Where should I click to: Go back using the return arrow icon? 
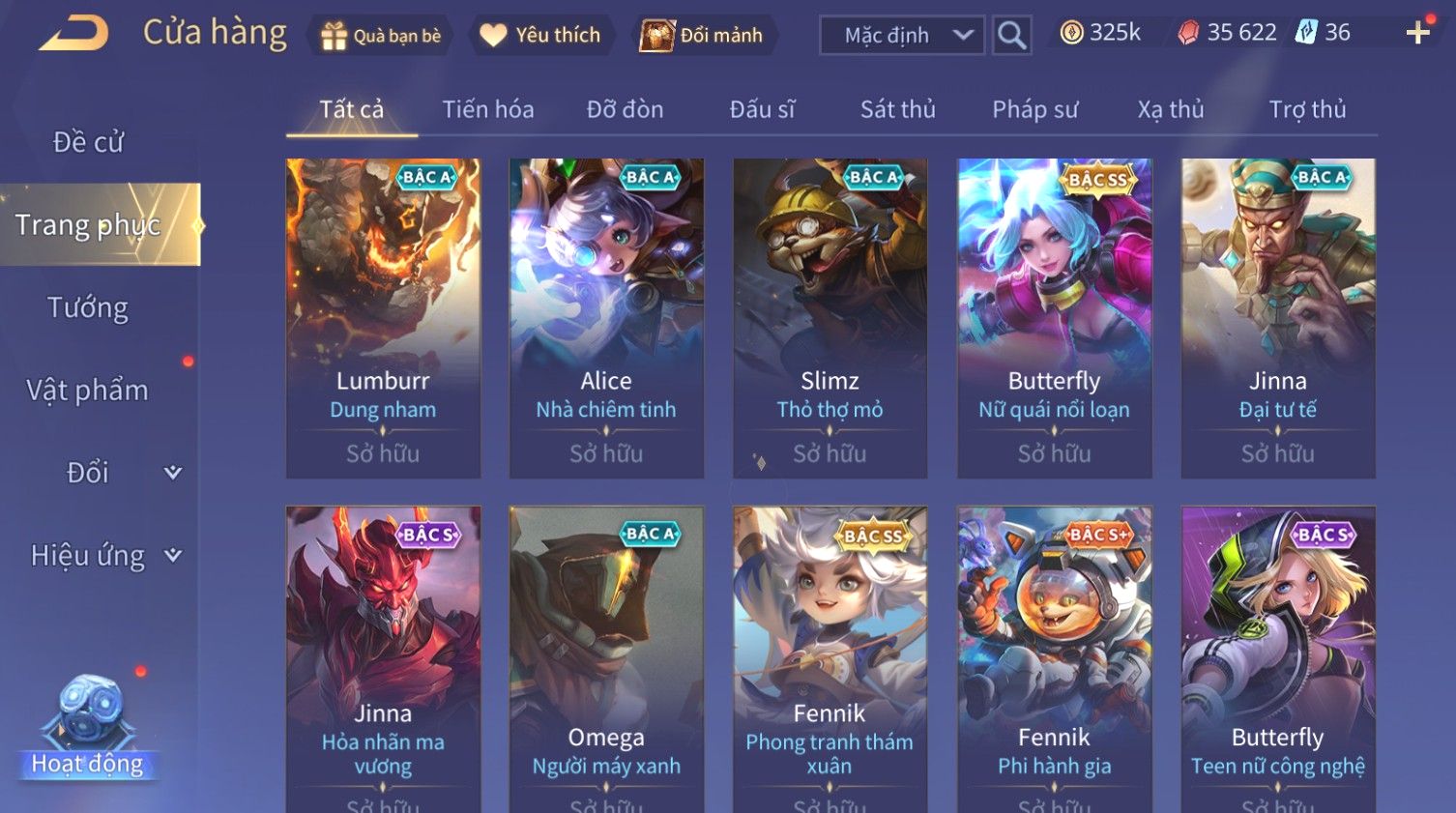pos(73,34)
